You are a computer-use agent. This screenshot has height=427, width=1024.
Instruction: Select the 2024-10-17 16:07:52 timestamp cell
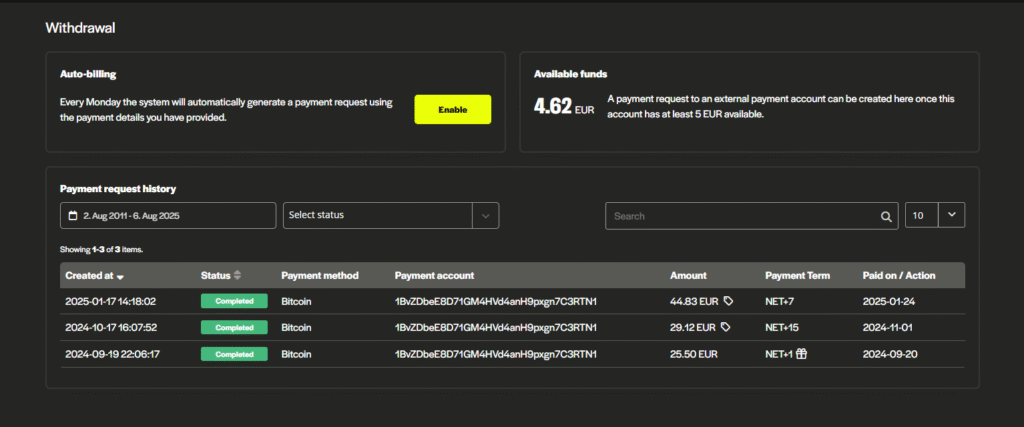pos(111,327)
